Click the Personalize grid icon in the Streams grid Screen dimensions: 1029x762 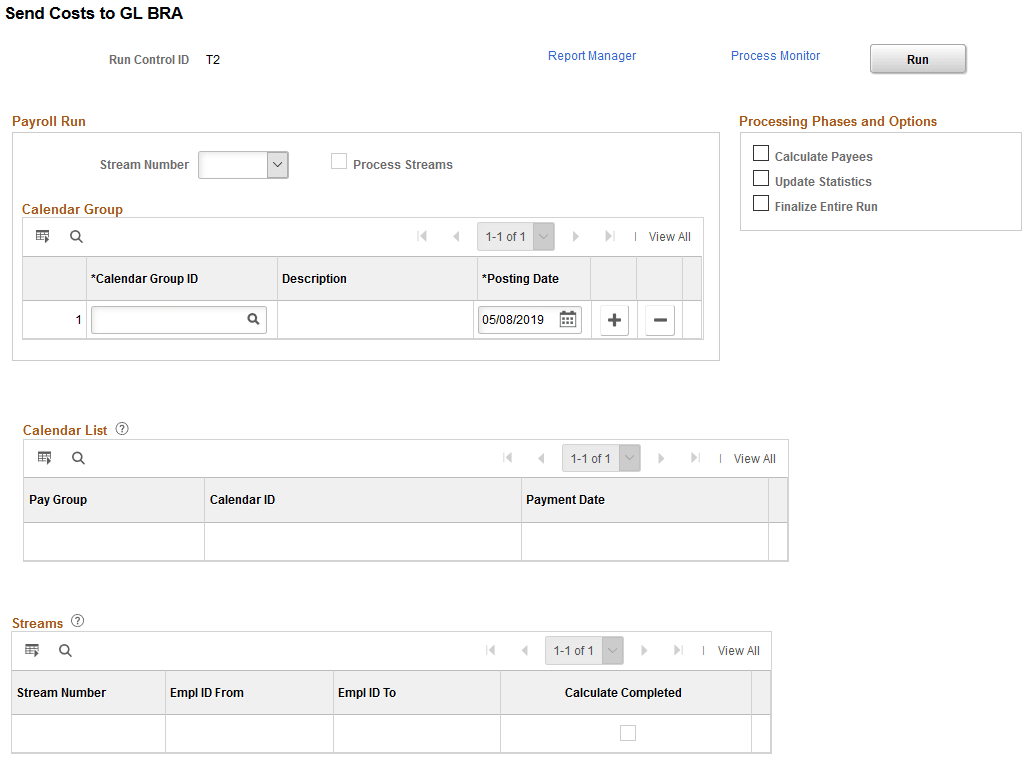pos(31,650)
